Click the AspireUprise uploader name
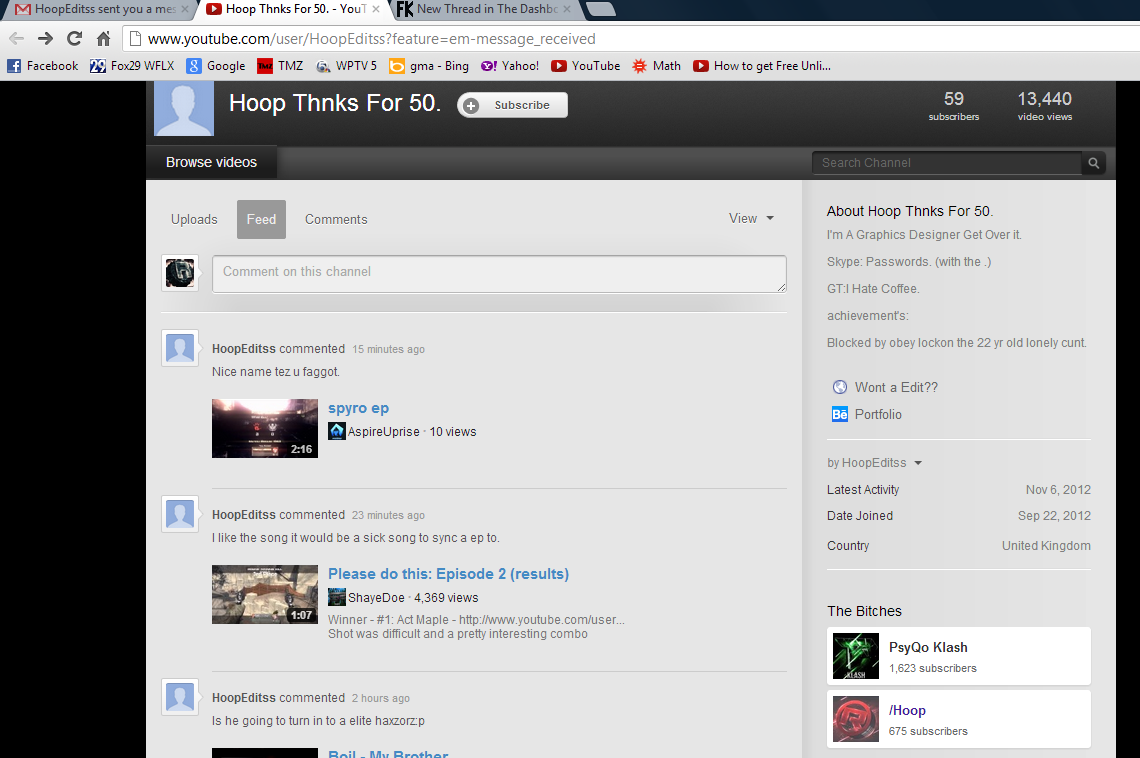 pyautogui.click(x=383, y=432)
